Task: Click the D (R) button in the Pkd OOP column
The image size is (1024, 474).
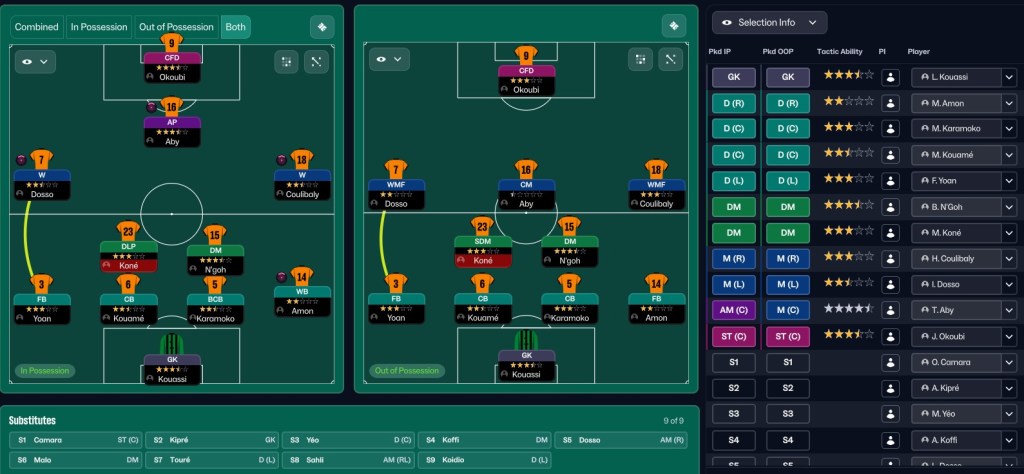Action: (788, 103)
